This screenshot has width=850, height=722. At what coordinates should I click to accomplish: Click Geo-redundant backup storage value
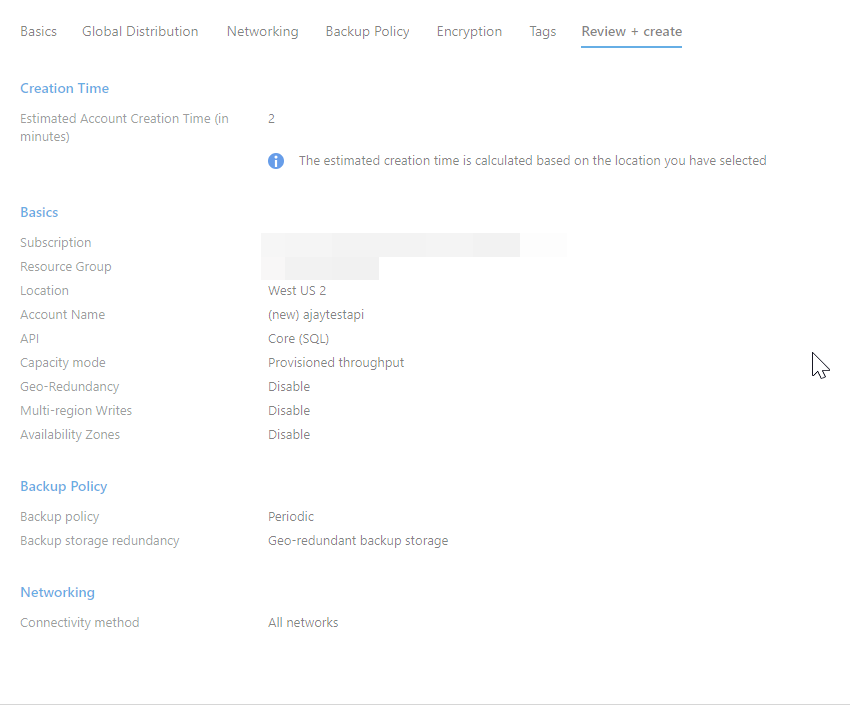(x=358, y=540)
